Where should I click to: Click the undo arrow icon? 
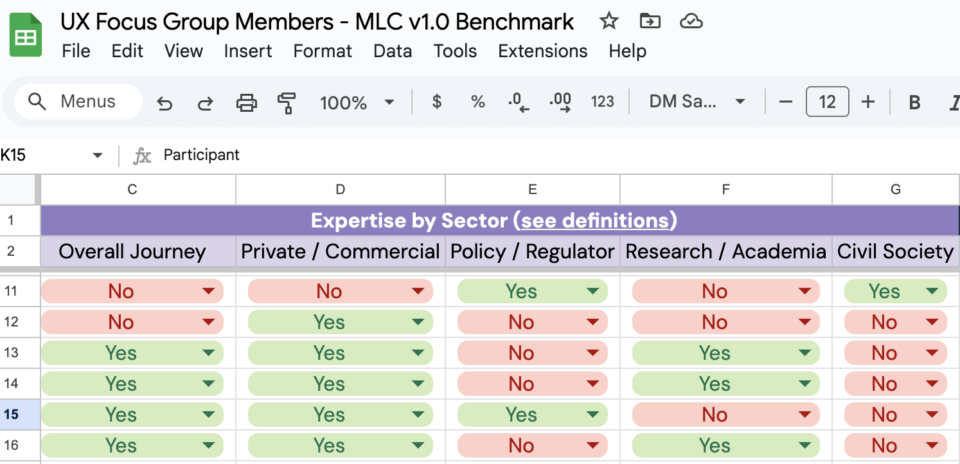(164, 102)
